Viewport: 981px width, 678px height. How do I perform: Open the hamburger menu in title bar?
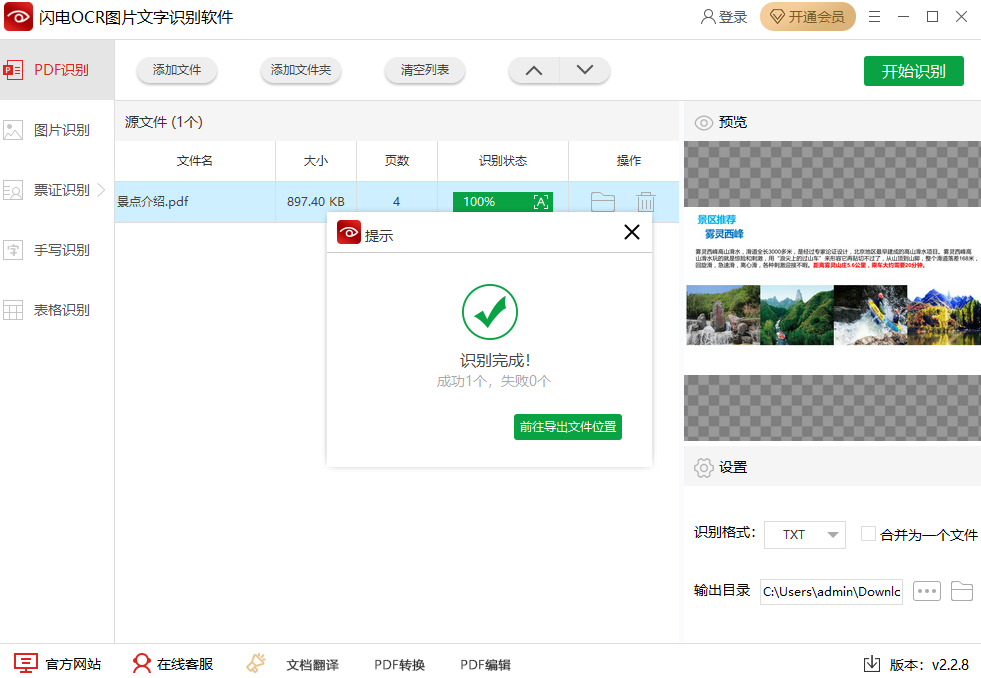875,17
